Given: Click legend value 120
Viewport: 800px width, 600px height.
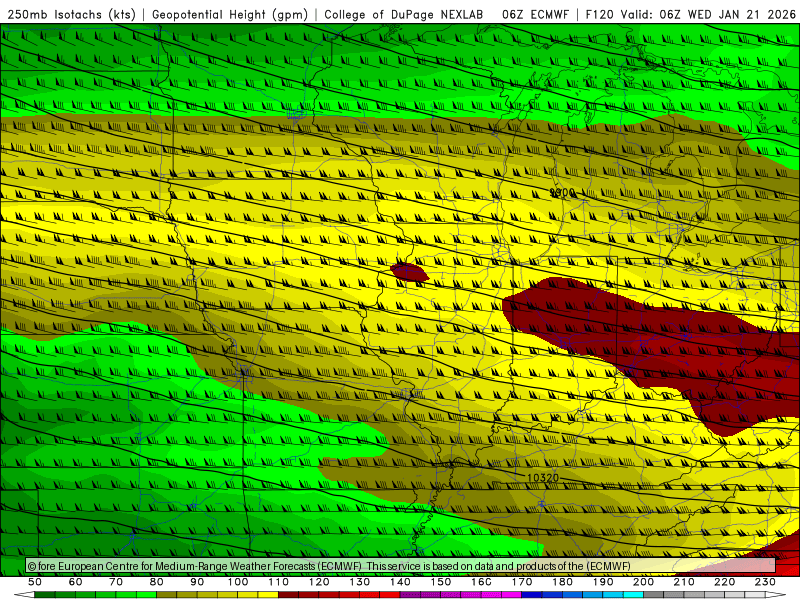Looking at the screenshot, I should 319,582.
